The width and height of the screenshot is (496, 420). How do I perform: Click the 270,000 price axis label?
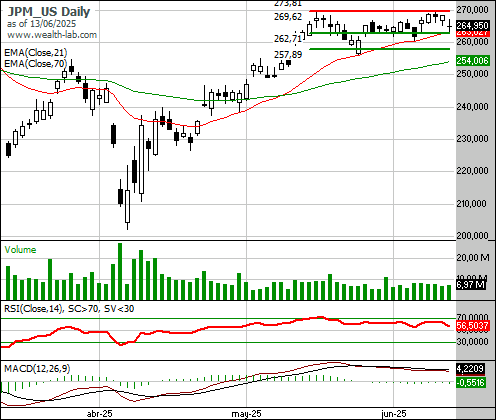coord(472,10)
